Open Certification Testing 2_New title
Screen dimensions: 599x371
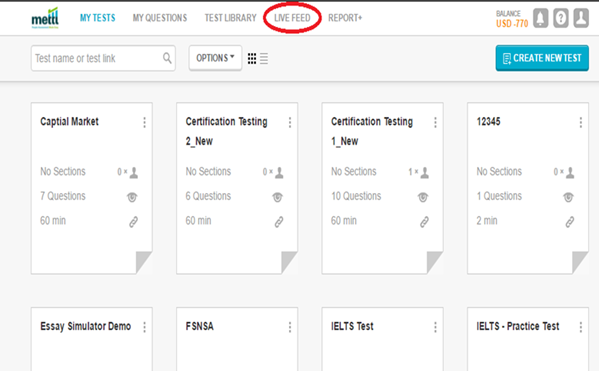(x=226, y=131)
